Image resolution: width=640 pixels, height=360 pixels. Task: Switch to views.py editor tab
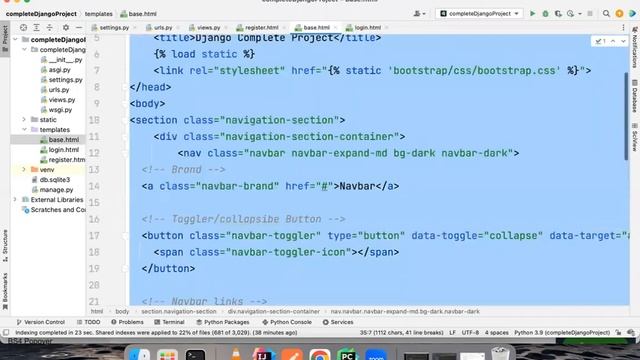click(x=204, y=27)
